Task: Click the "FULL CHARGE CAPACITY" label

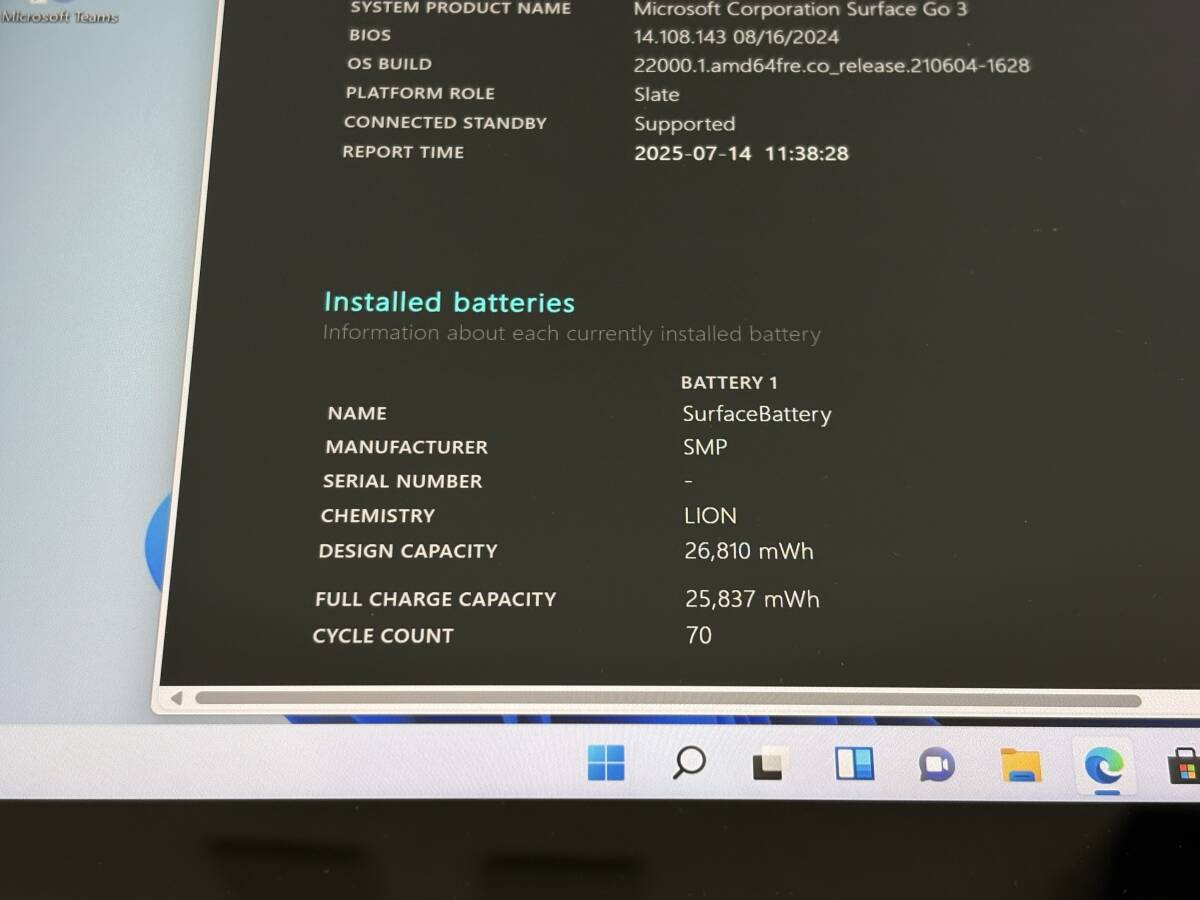Action: (x=435, y=600)
